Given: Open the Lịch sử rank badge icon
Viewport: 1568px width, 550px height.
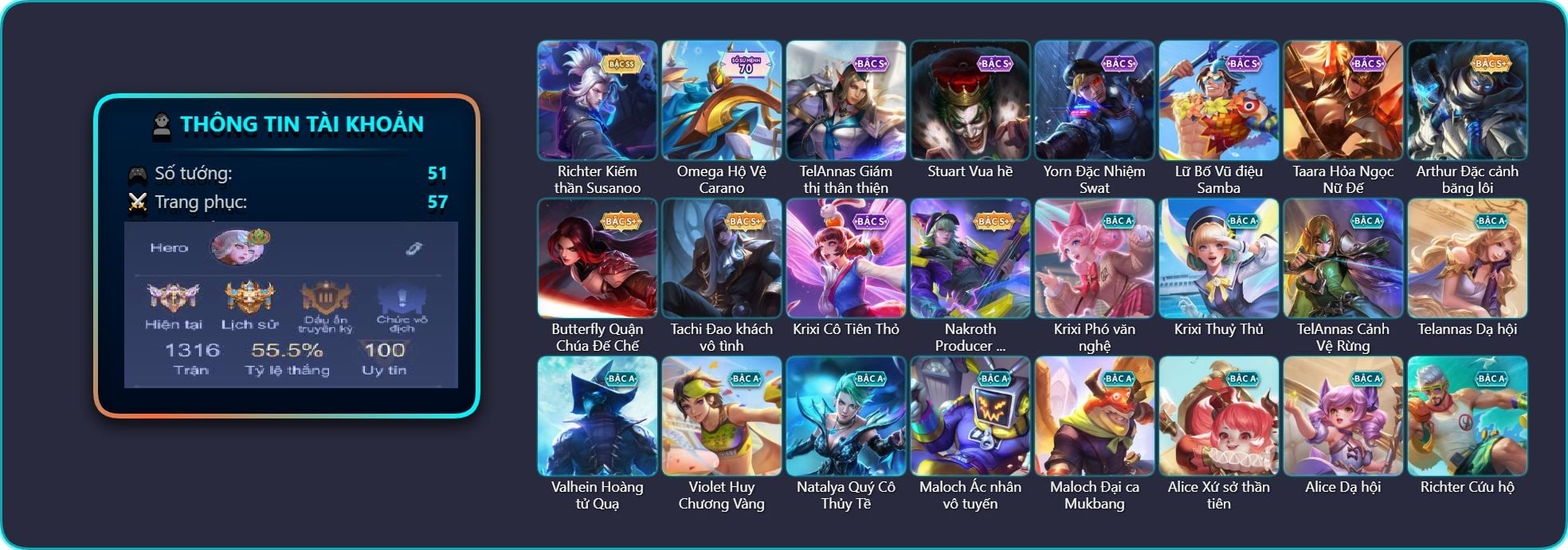Looking at the screenshot, I should click(249, 297).
